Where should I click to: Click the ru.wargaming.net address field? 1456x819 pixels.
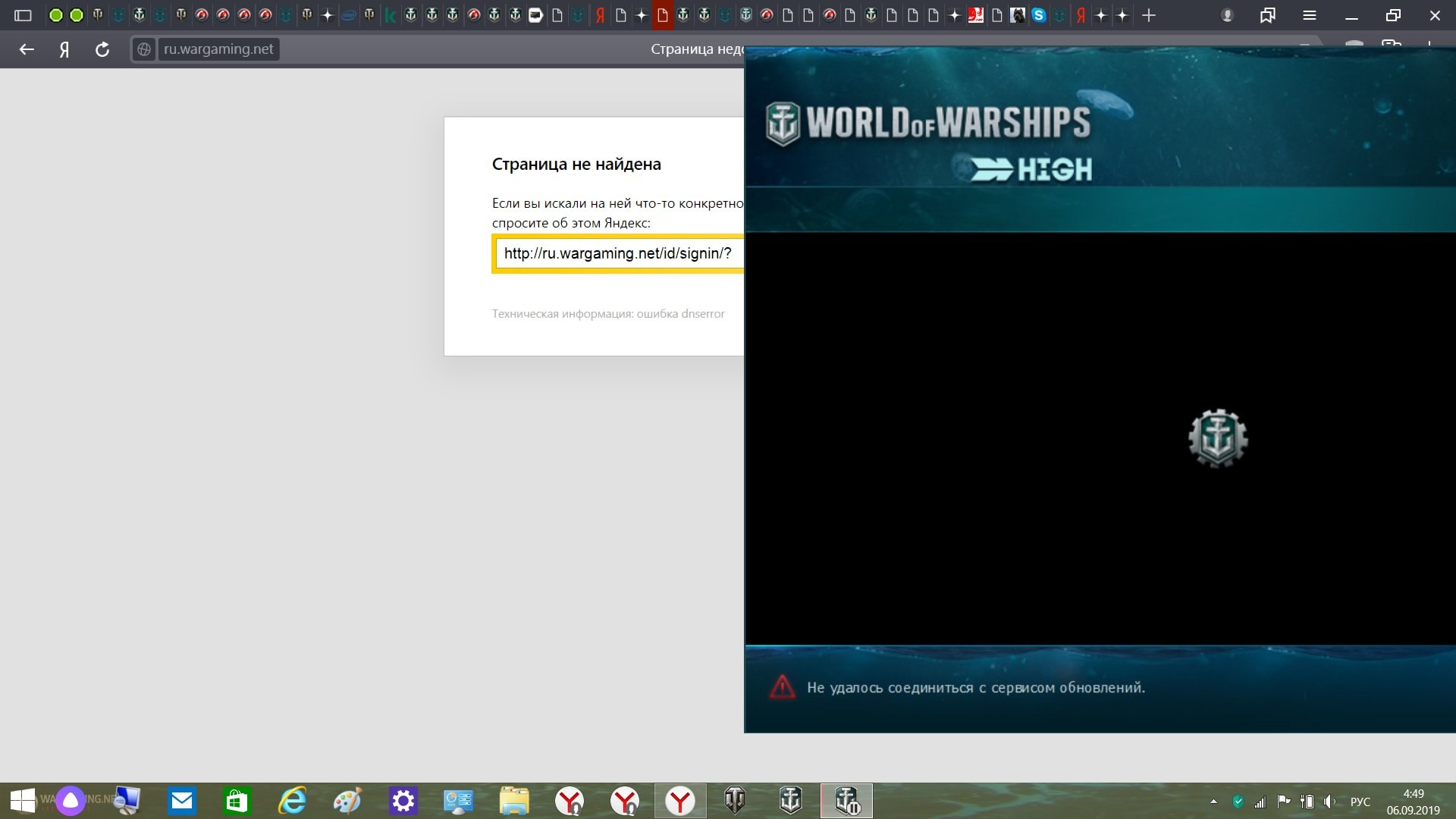[218, 49]
